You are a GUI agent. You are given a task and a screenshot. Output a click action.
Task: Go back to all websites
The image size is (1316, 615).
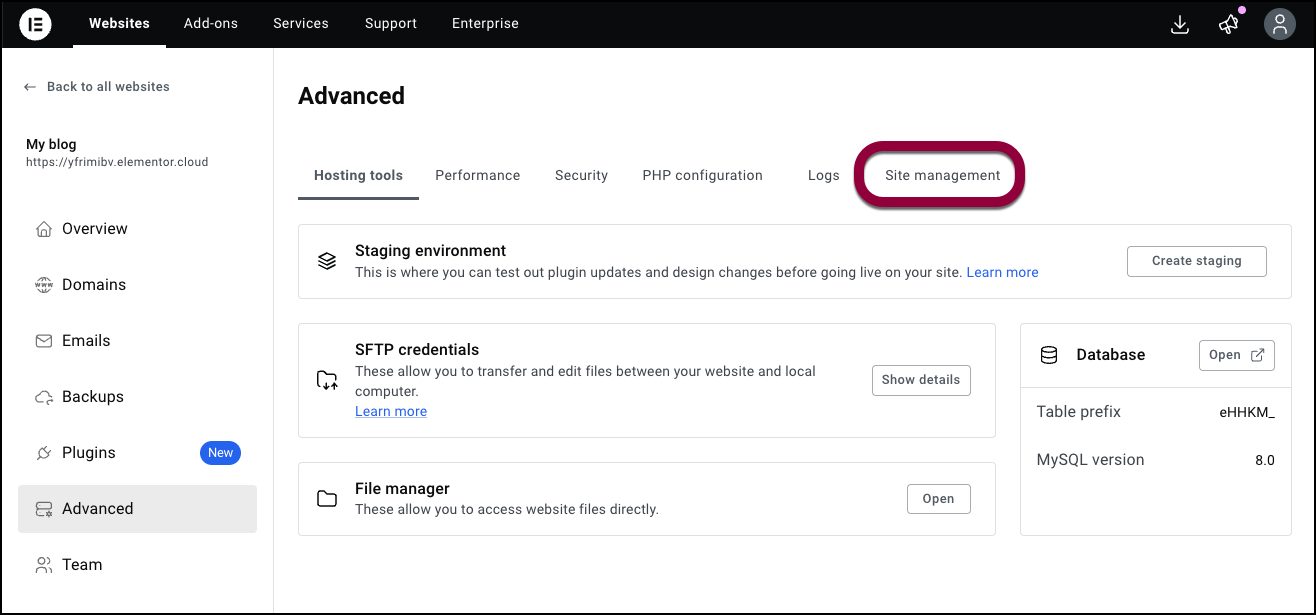coord(96,87)
